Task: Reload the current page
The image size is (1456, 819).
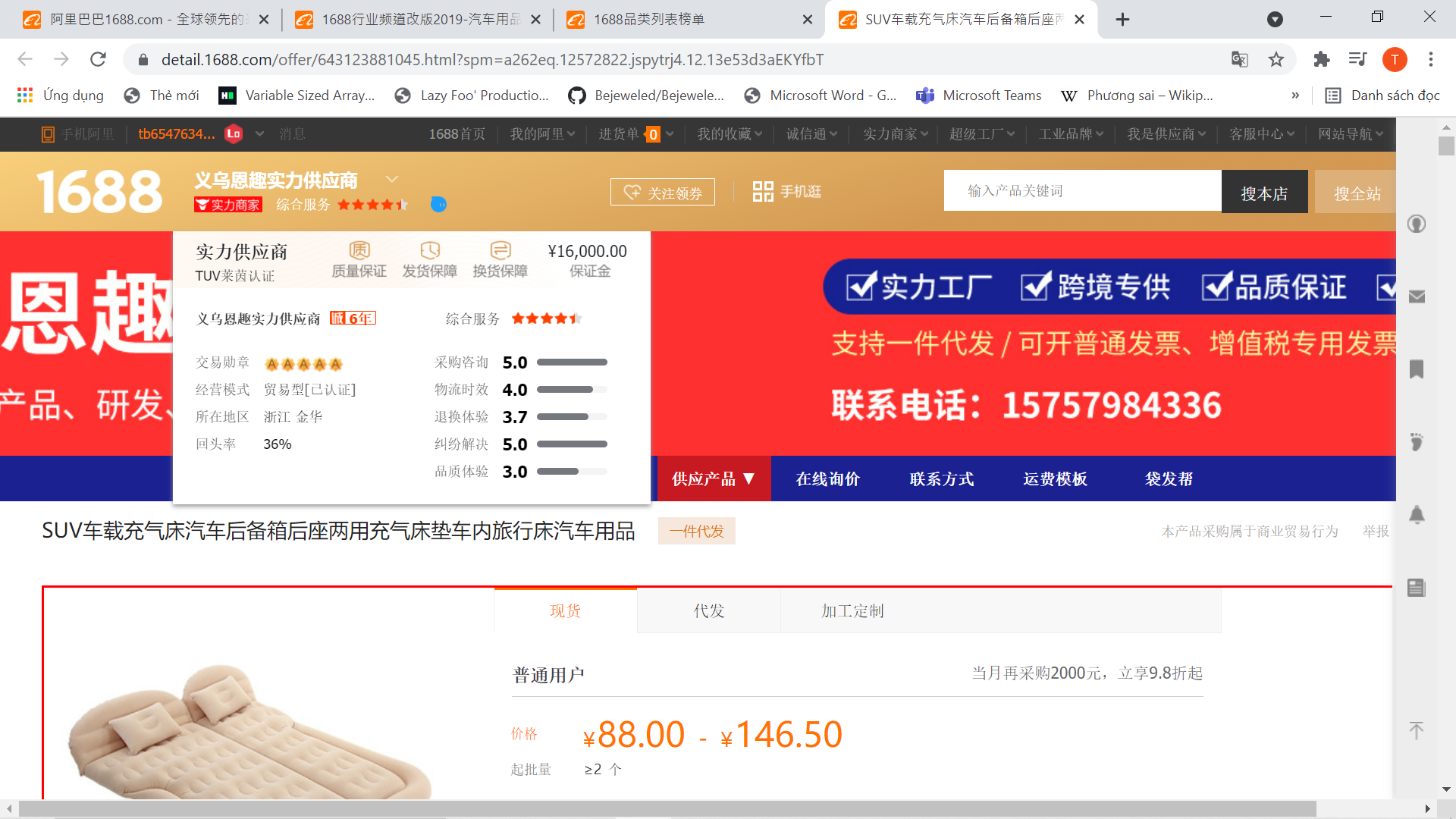Action: pyautogui.click(x=98, y=59)
